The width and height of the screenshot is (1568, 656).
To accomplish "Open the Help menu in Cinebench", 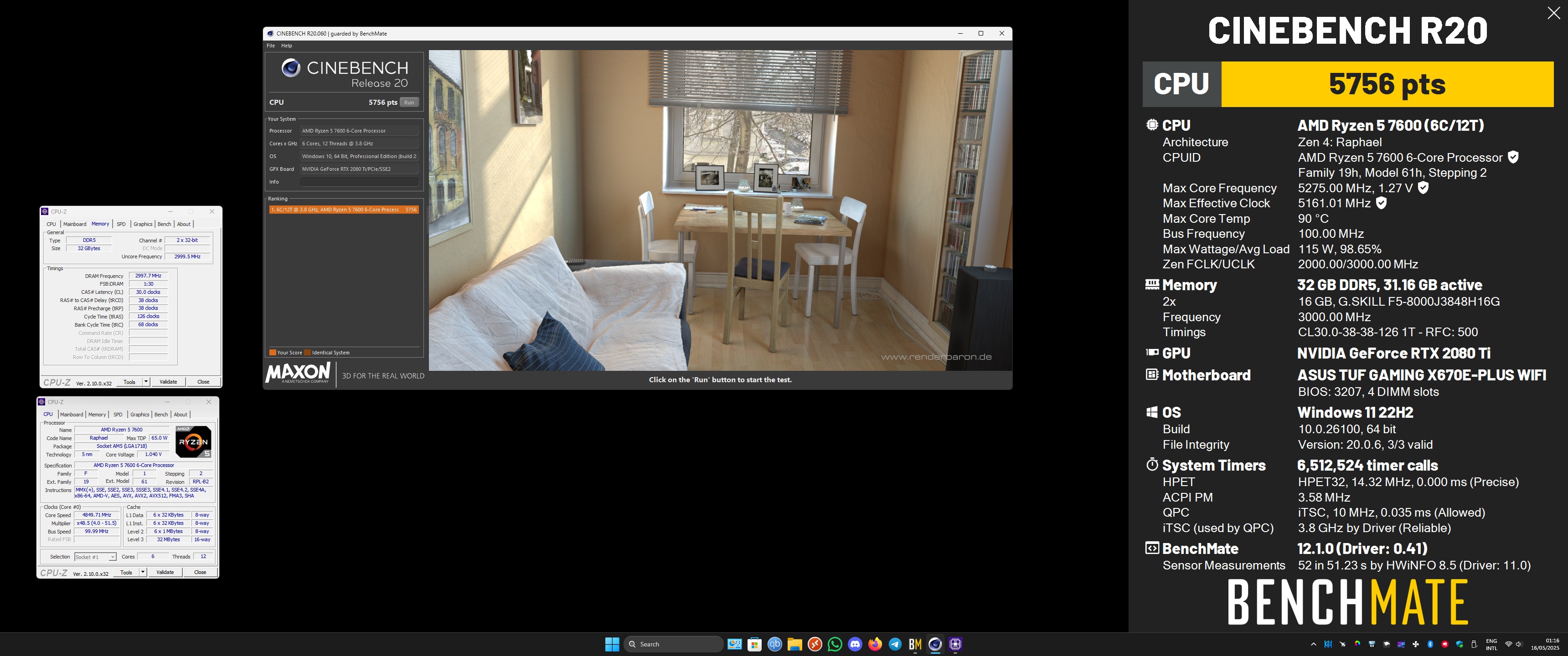I will [x=287, y=46].
